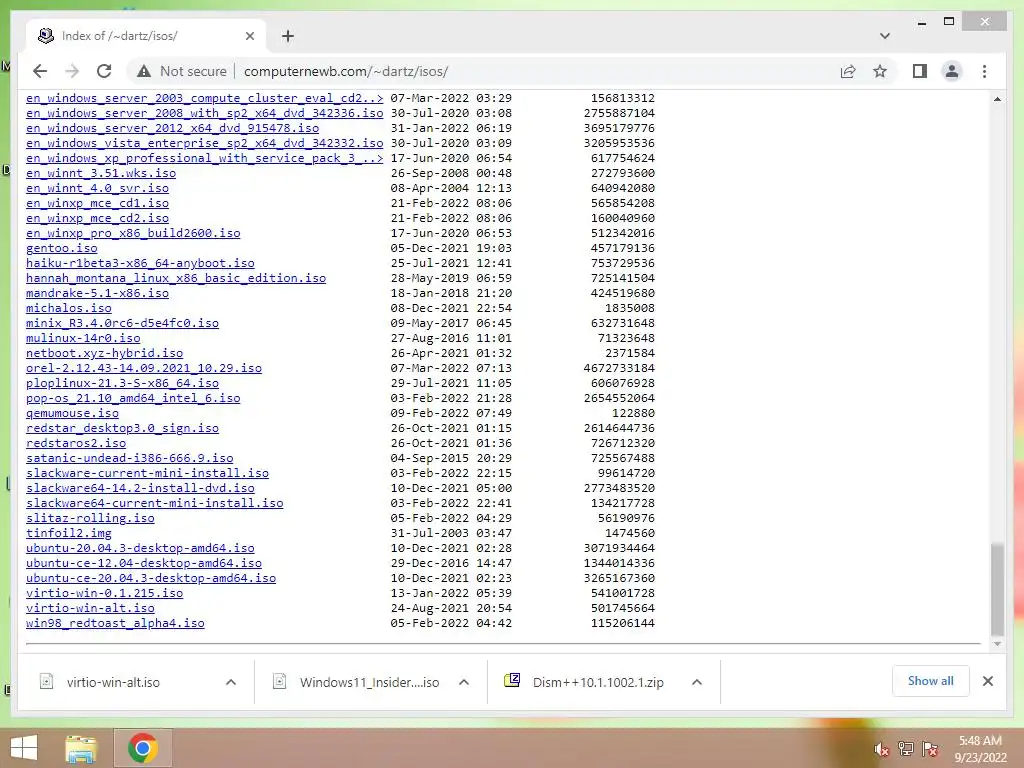Click the muted volume tray icon
The image size is (1024, 768).
click(881, 749)
